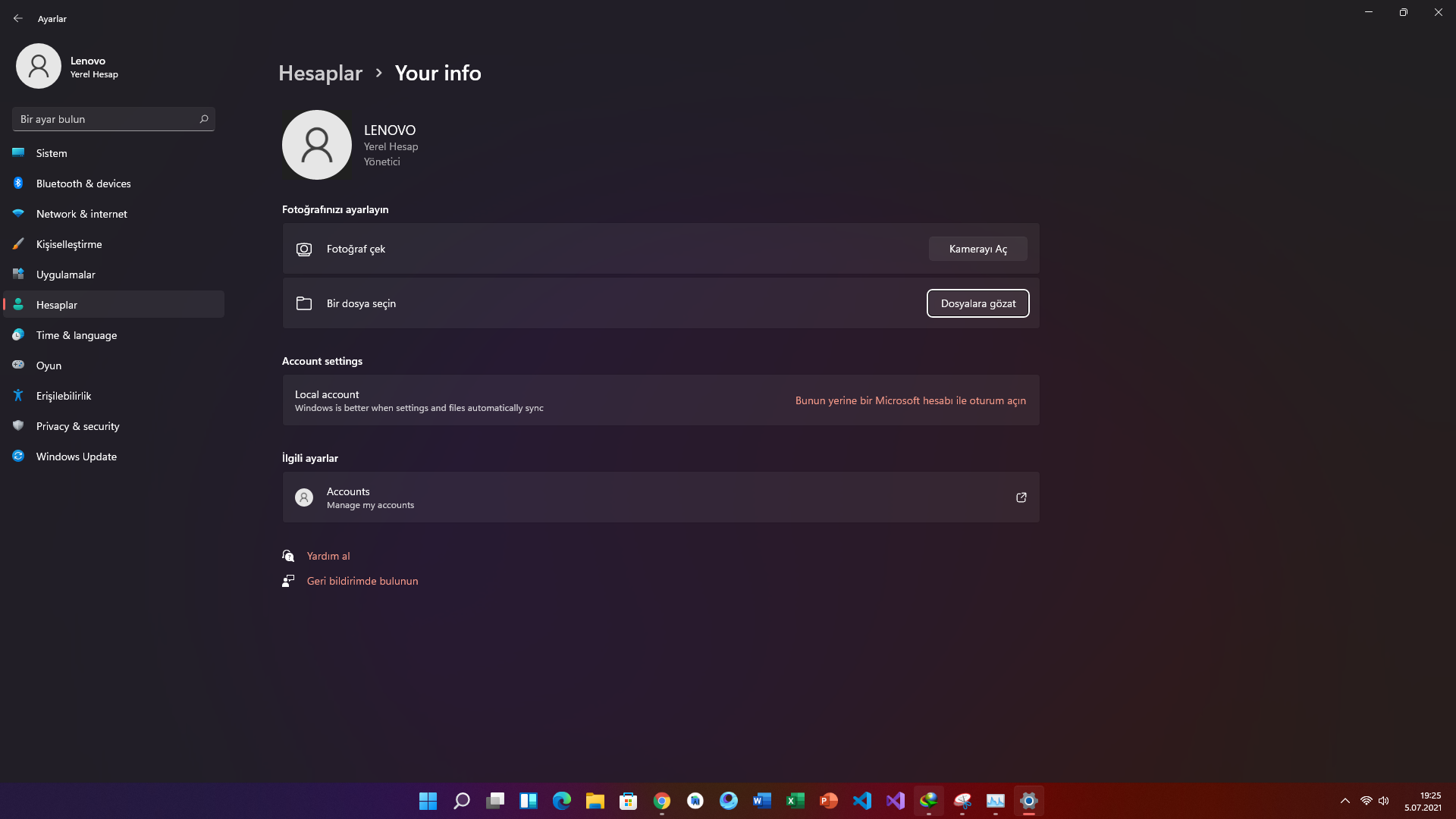Type in Bir ayar bulun search field
1456x819 pixels.
click(x=106, y=119)
